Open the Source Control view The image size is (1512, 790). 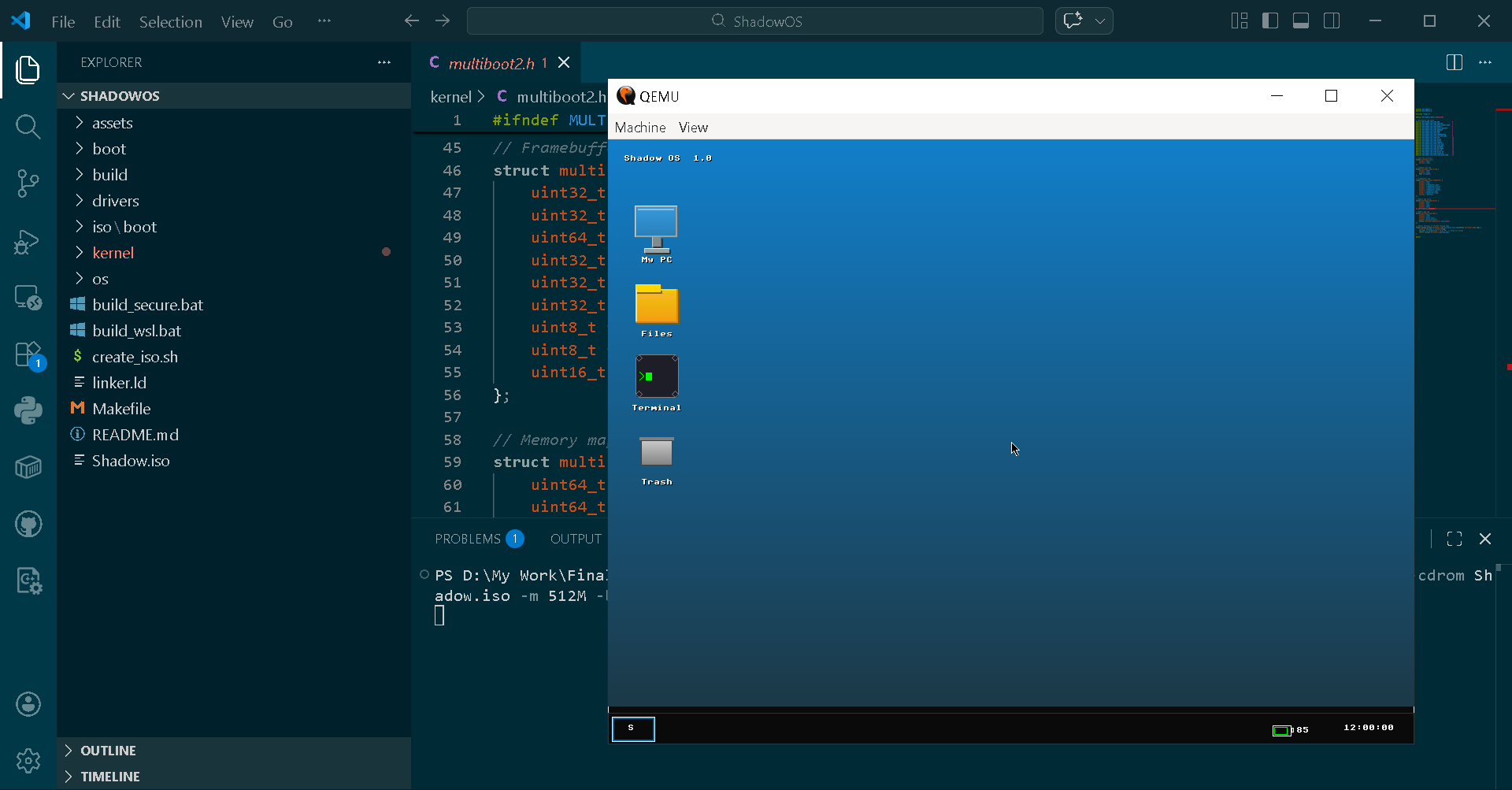point(28,183)
